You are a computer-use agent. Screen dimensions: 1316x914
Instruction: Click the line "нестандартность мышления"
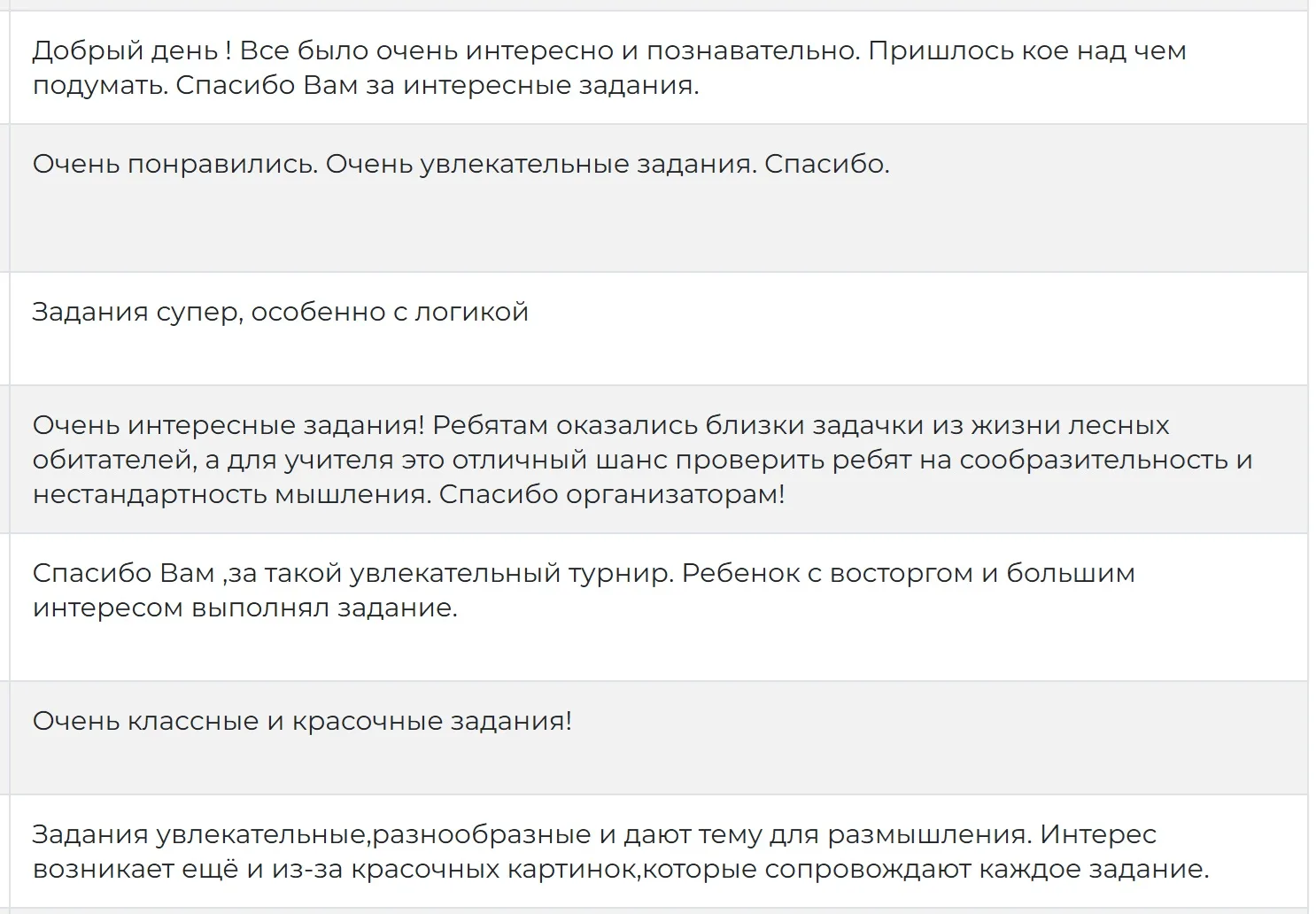click(x=232, y=494)
